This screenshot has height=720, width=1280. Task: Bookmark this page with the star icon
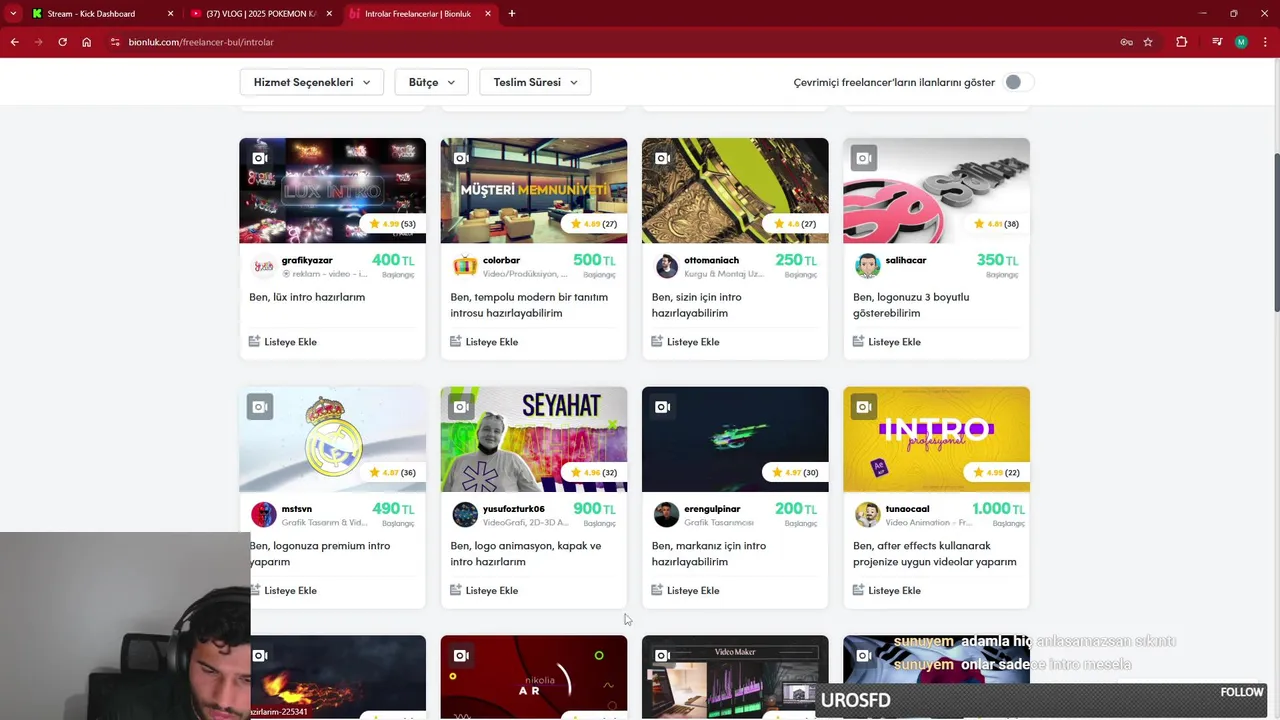[x=1148, y=42]
